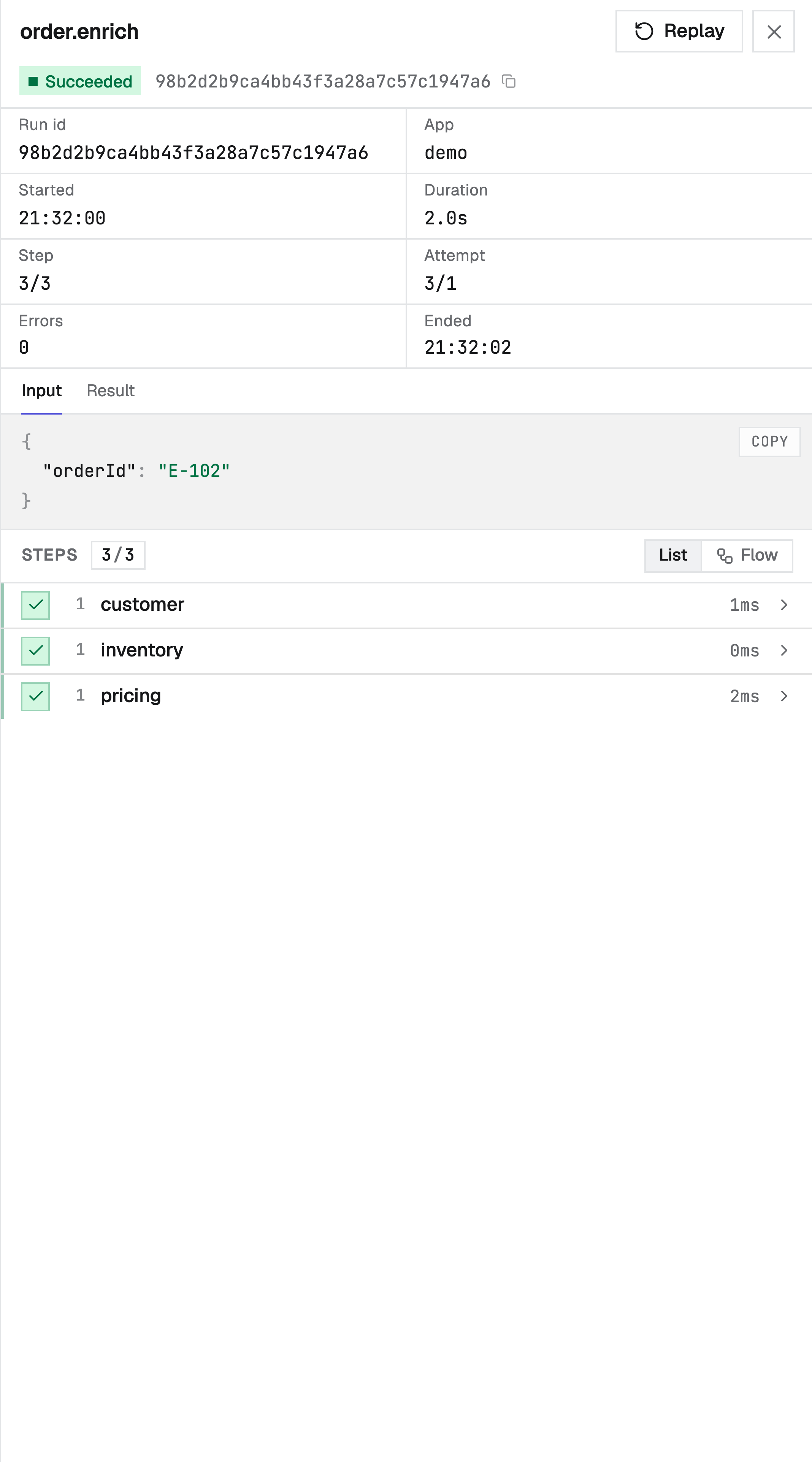Click the Attempt value 3/1
Image resolution: width=812 pixels, height=1462 pixels.
click(x=440, y=283)
